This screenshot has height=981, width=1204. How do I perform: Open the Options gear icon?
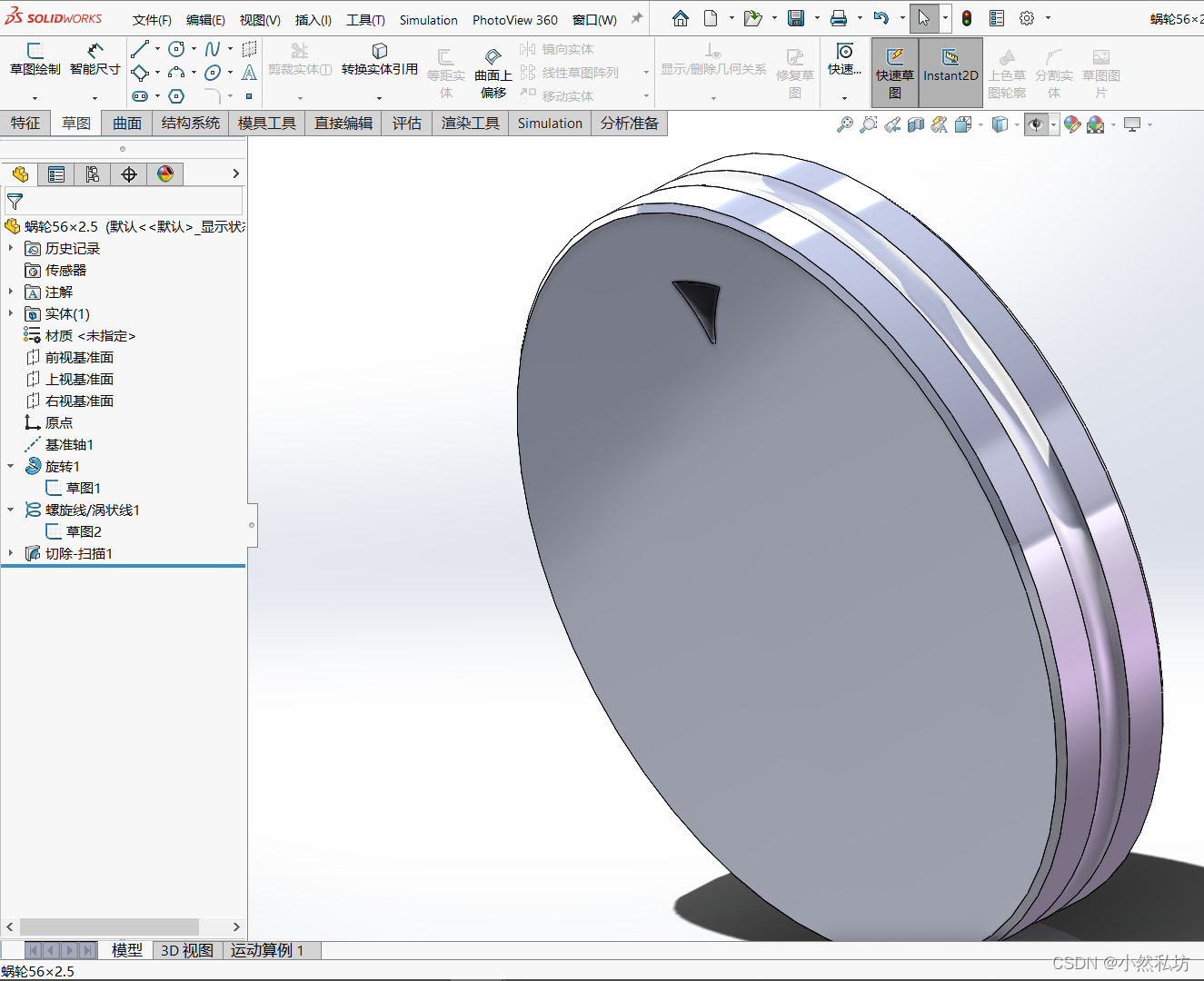(x=1027, y=18)
